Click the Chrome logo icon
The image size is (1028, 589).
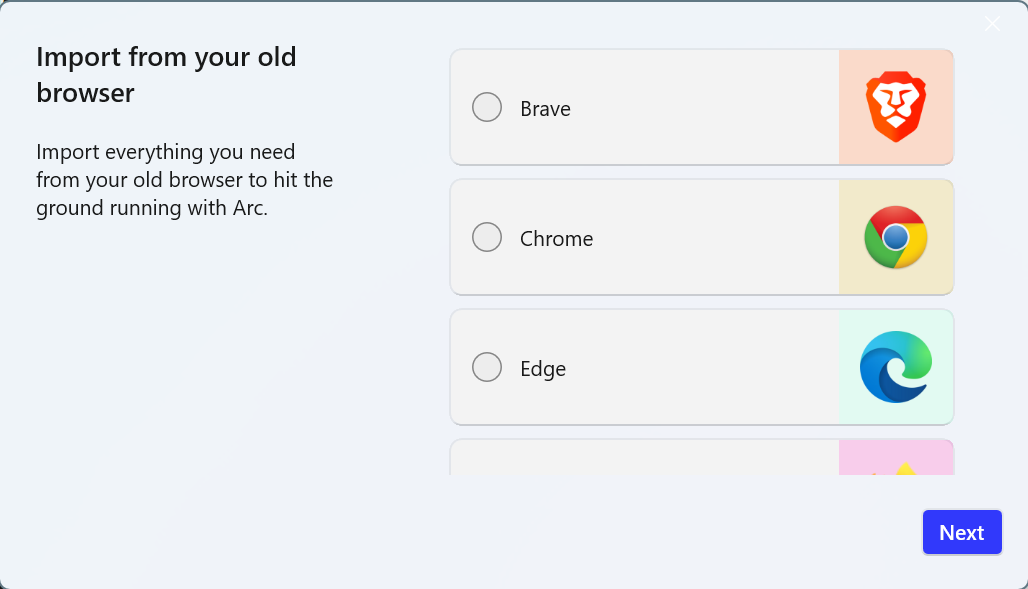896,237
